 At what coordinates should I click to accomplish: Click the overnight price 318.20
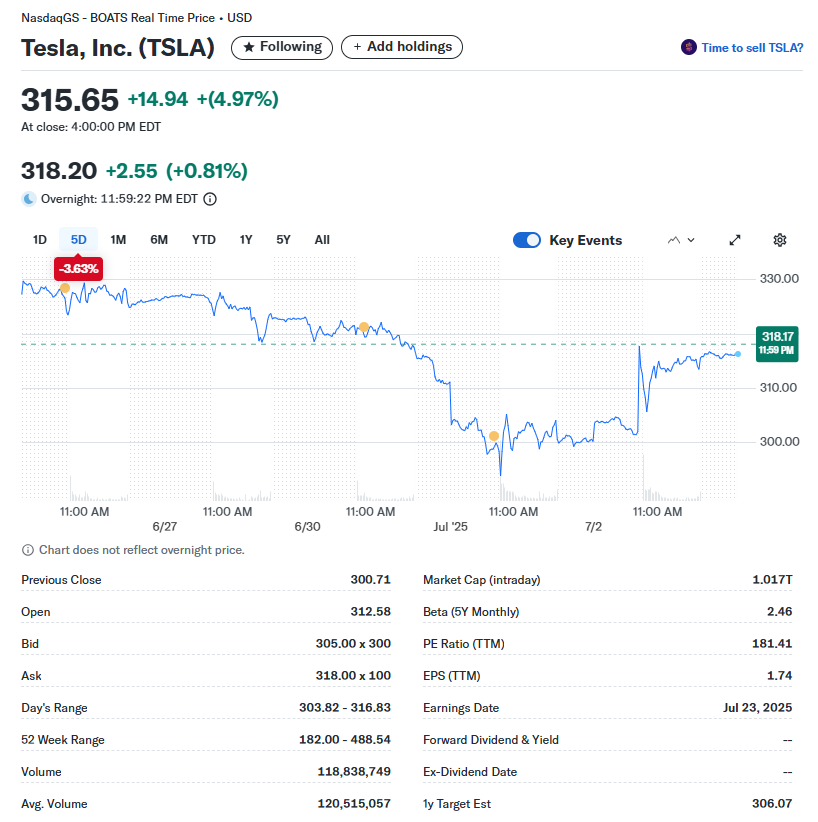59,171
